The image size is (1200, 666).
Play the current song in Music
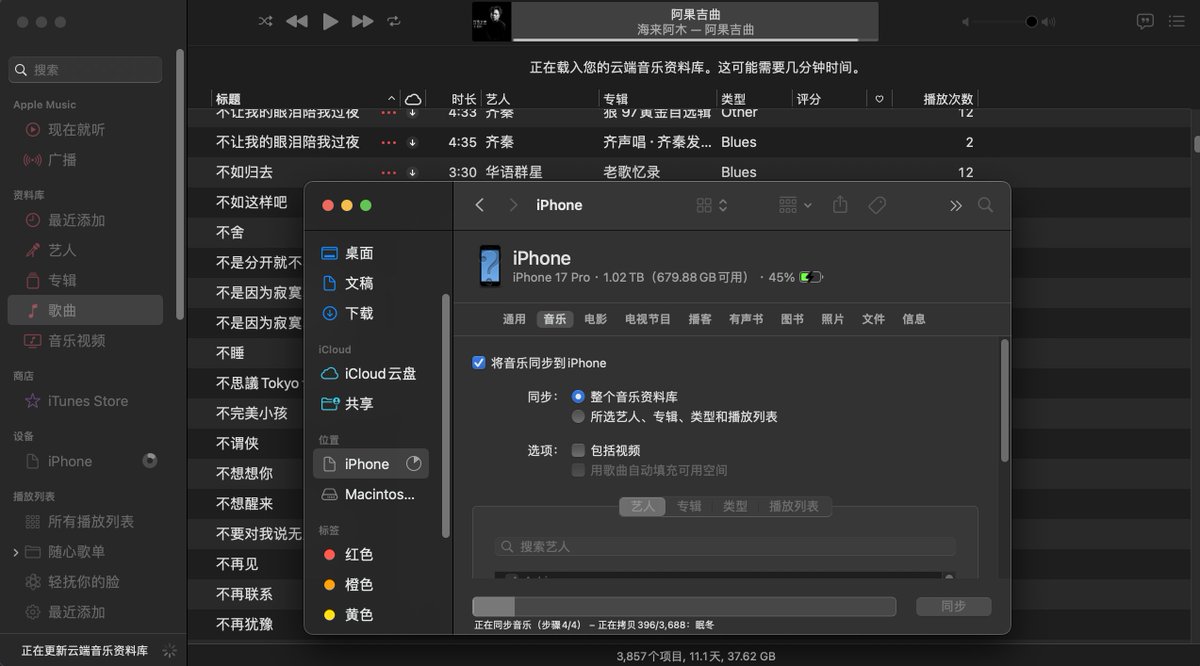[x=330, y=21]
